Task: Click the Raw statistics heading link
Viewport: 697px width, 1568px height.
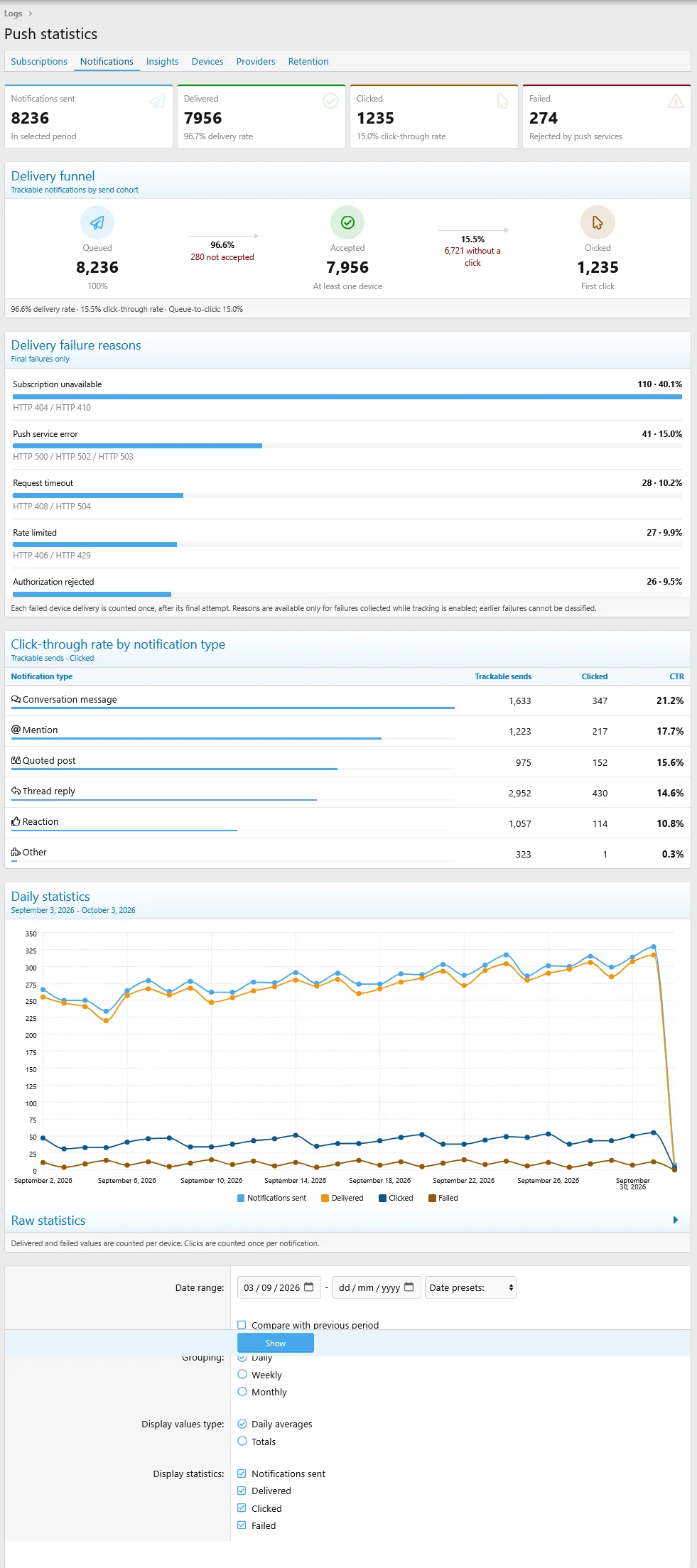Action: click(48, 1221)
